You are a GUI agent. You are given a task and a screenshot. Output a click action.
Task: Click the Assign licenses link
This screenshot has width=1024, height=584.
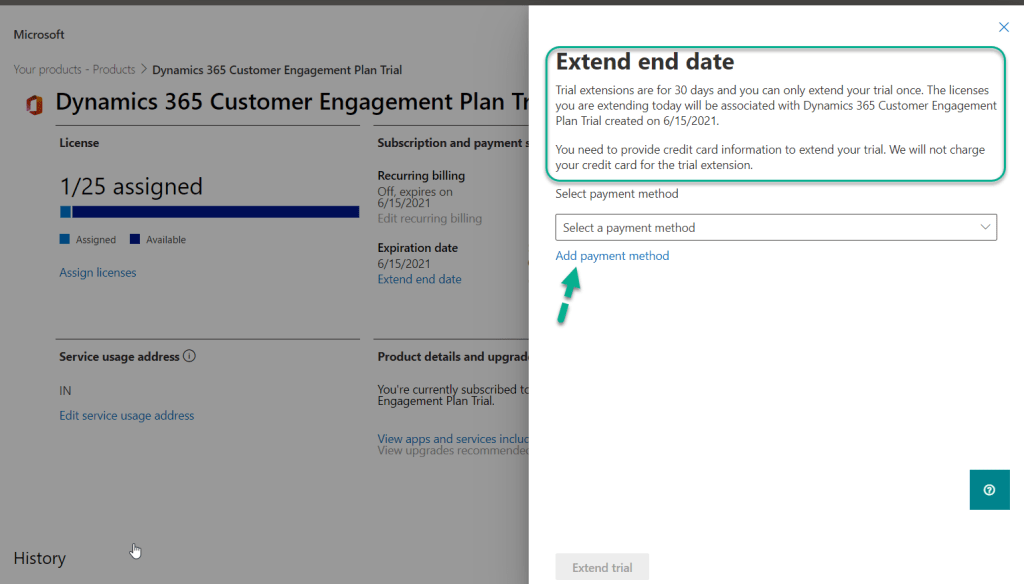(98, 272)
